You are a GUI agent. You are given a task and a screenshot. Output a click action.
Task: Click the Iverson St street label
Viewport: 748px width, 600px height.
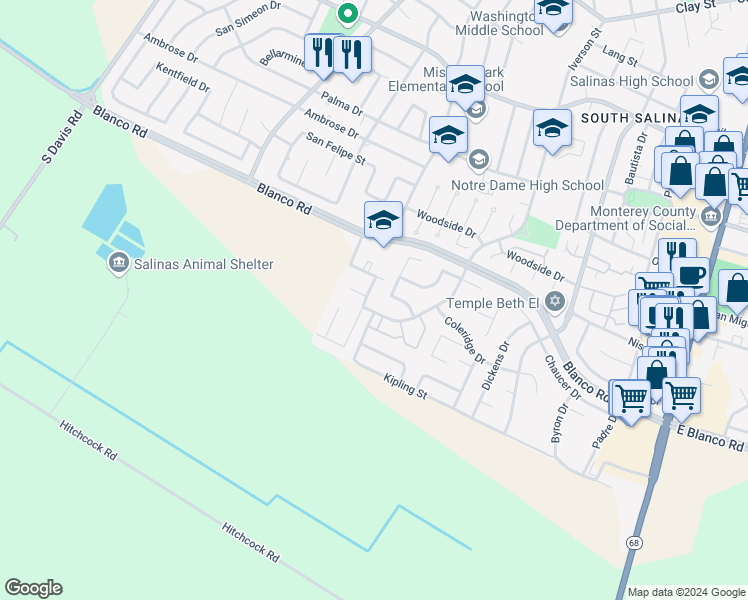point(585,50)
